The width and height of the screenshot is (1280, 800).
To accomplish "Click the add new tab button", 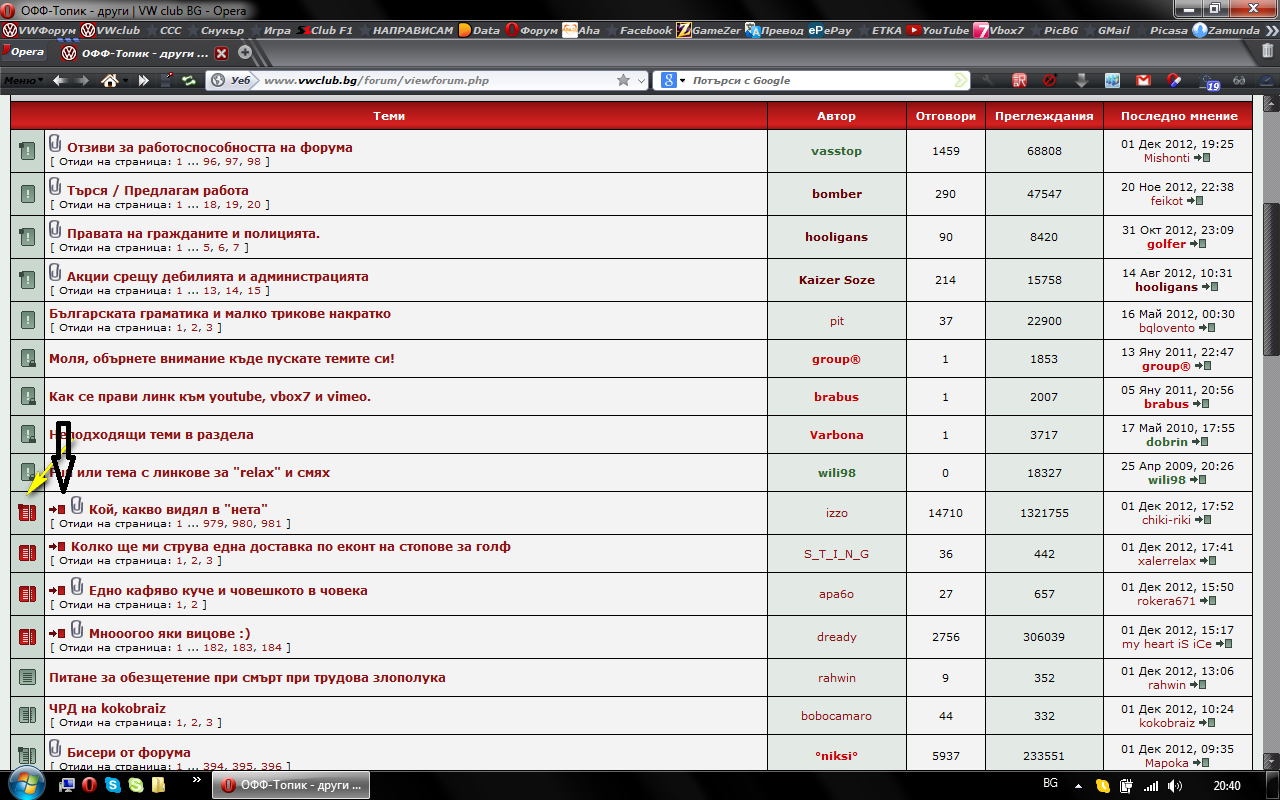I will tap(245, 53).
